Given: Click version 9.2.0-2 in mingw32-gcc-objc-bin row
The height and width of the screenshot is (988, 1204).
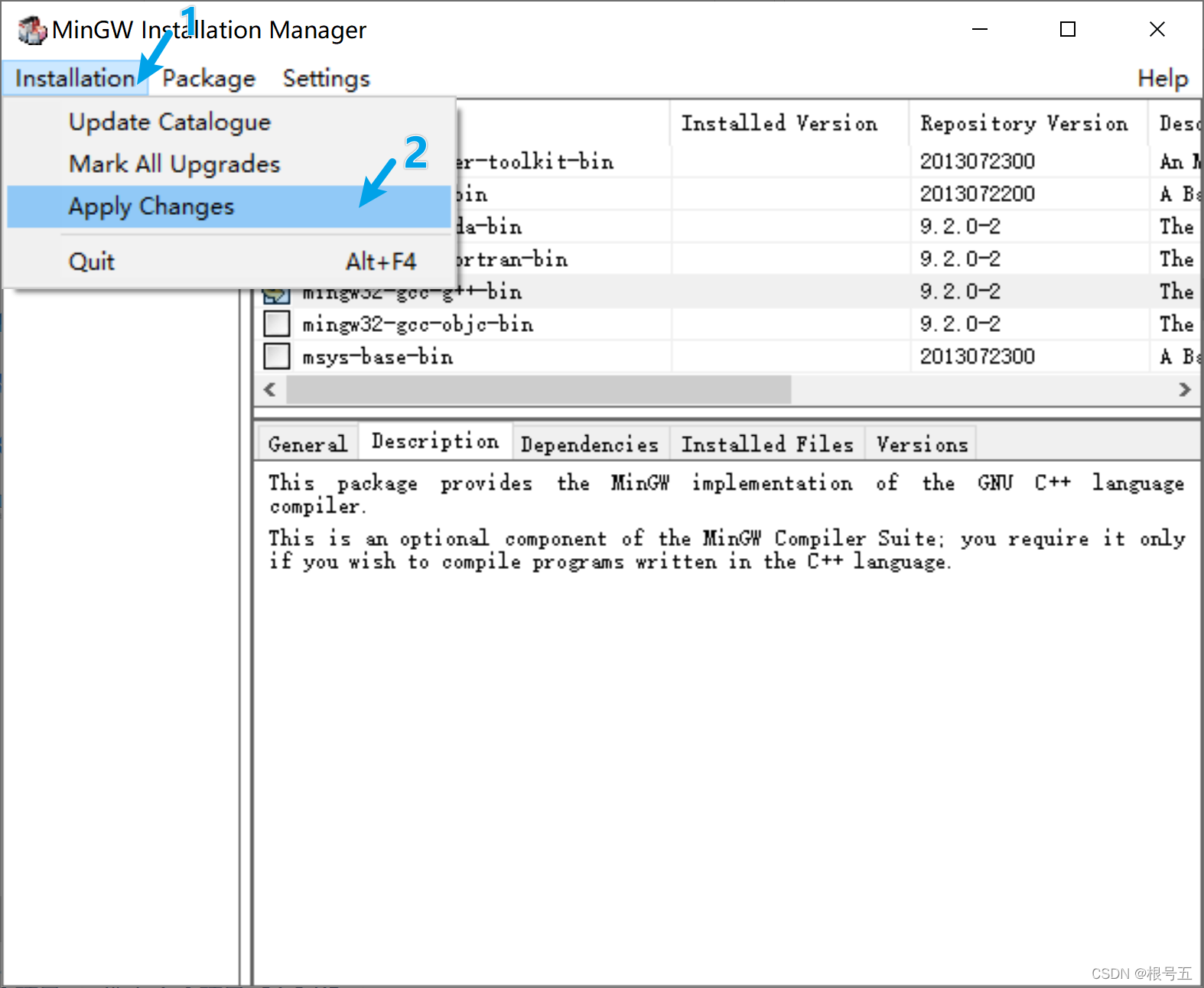Looking at the screenshot, I should coord(960,323).
